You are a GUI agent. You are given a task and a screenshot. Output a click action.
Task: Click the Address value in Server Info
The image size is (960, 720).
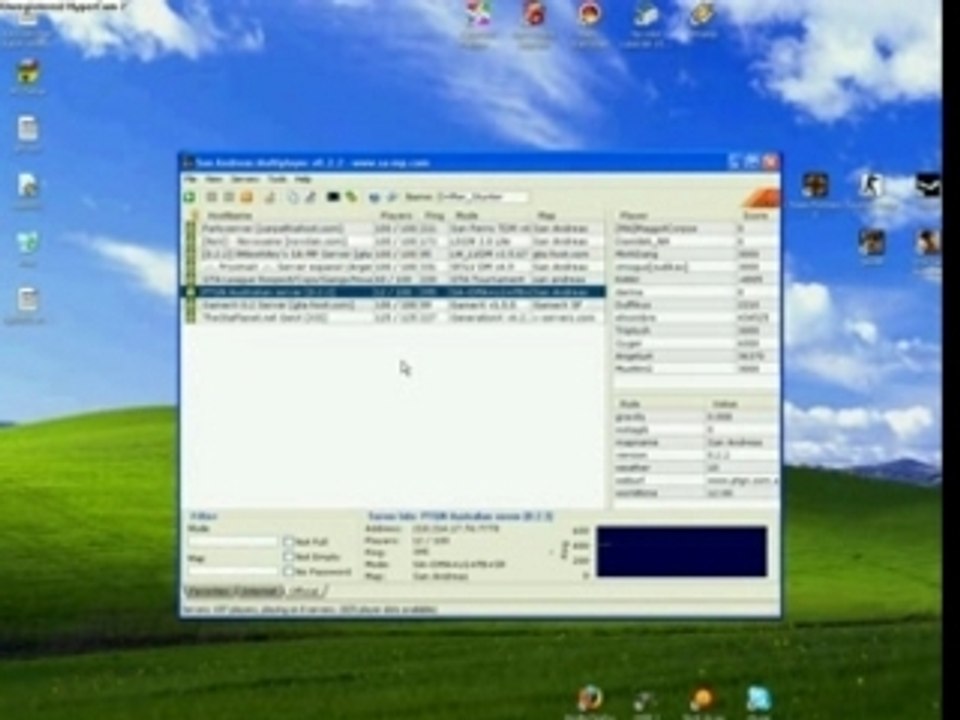(456, 529)
